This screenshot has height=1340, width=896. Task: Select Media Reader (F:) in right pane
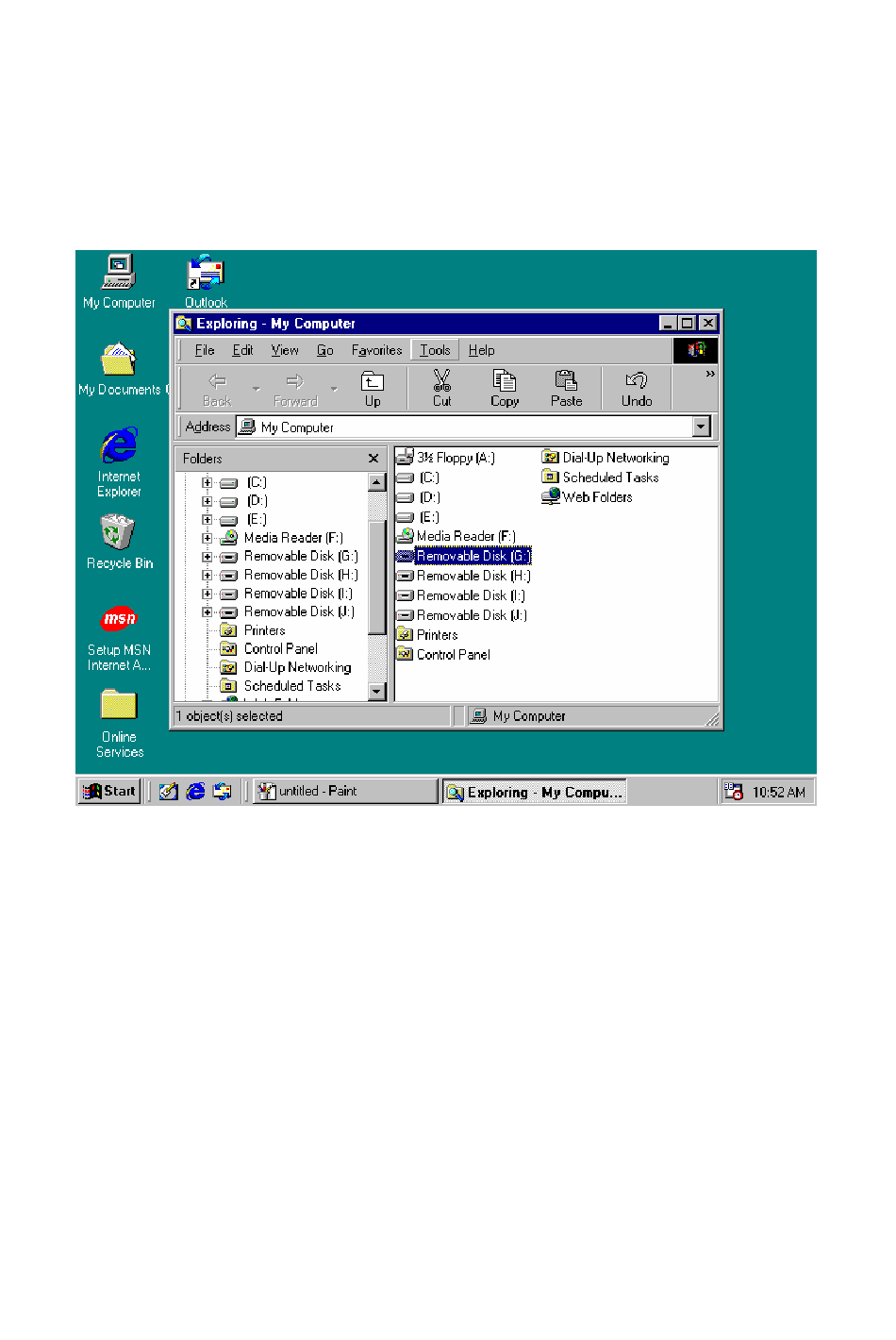(456, 536)
